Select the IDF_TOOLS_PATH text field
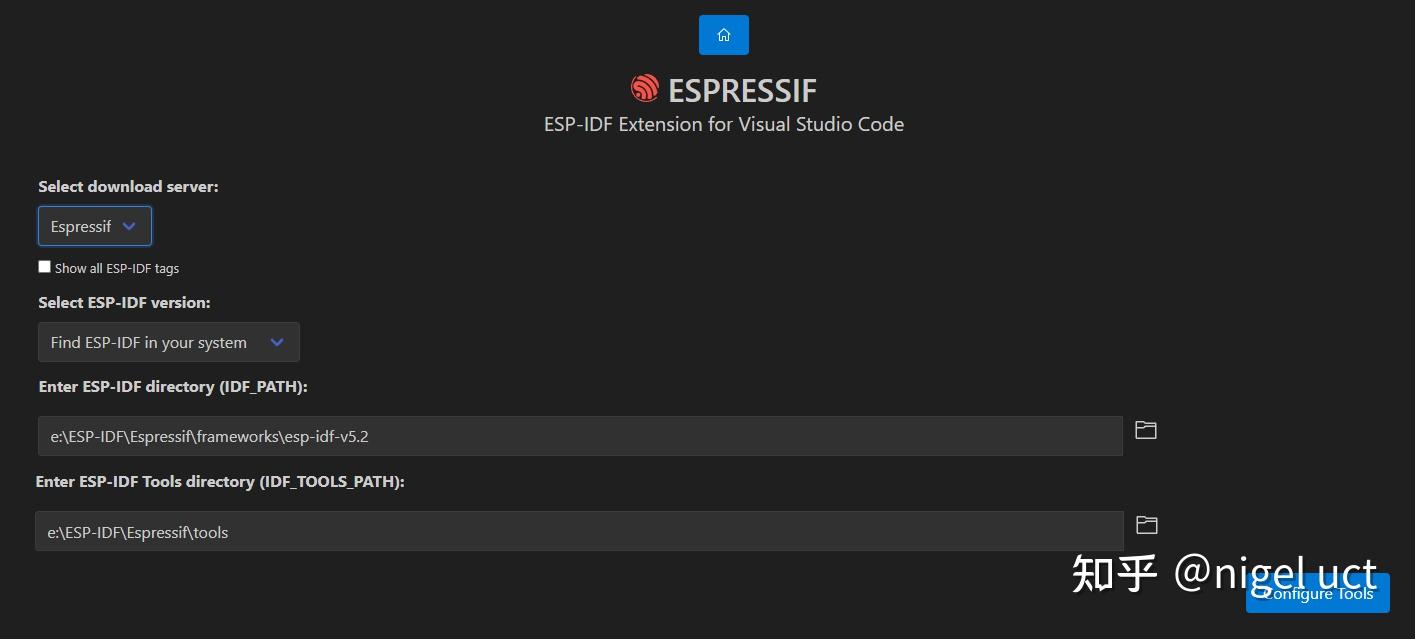The image size is (1415, 639). click(580, 531)
